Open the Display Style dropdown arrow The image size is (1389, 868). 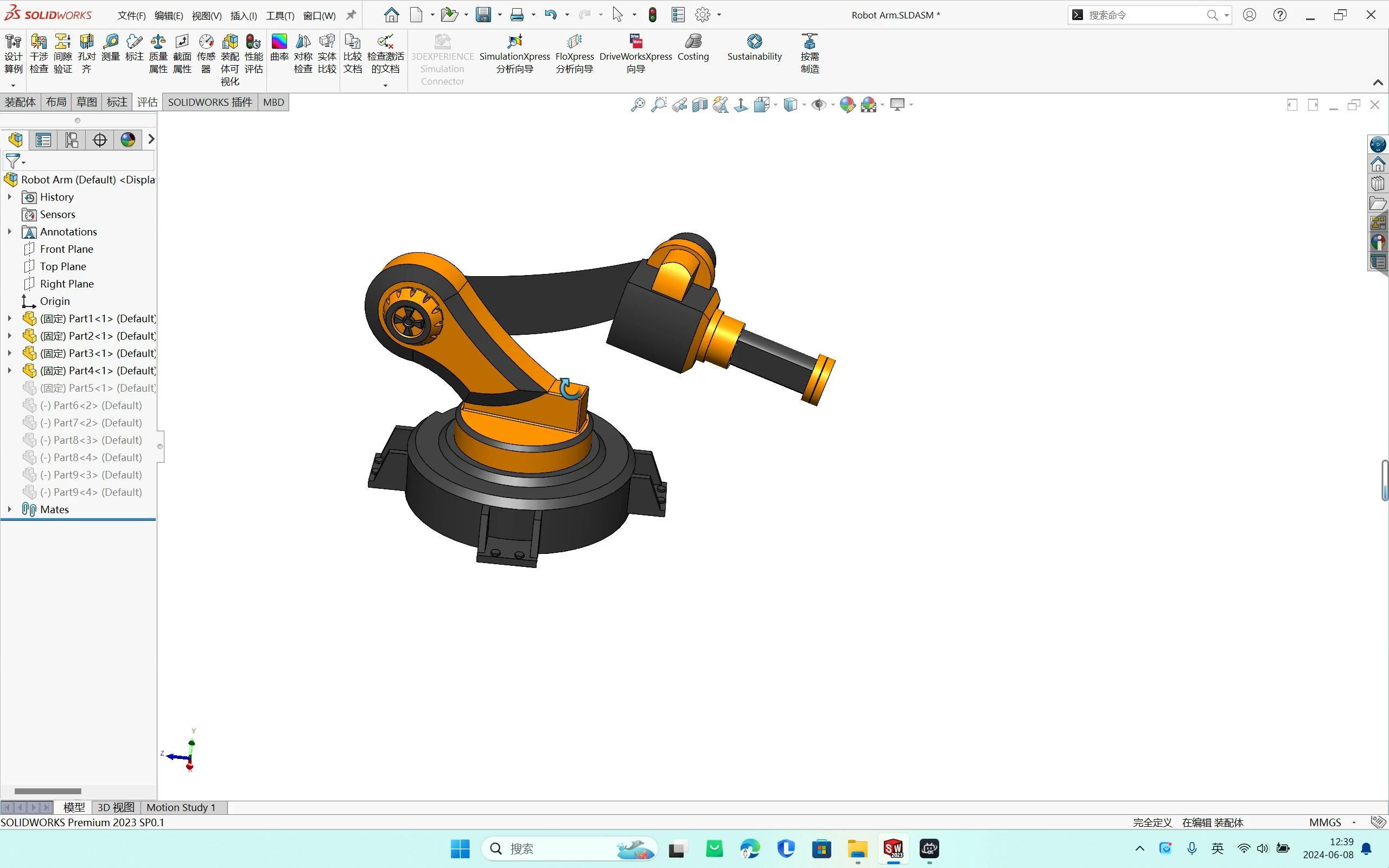804,105
